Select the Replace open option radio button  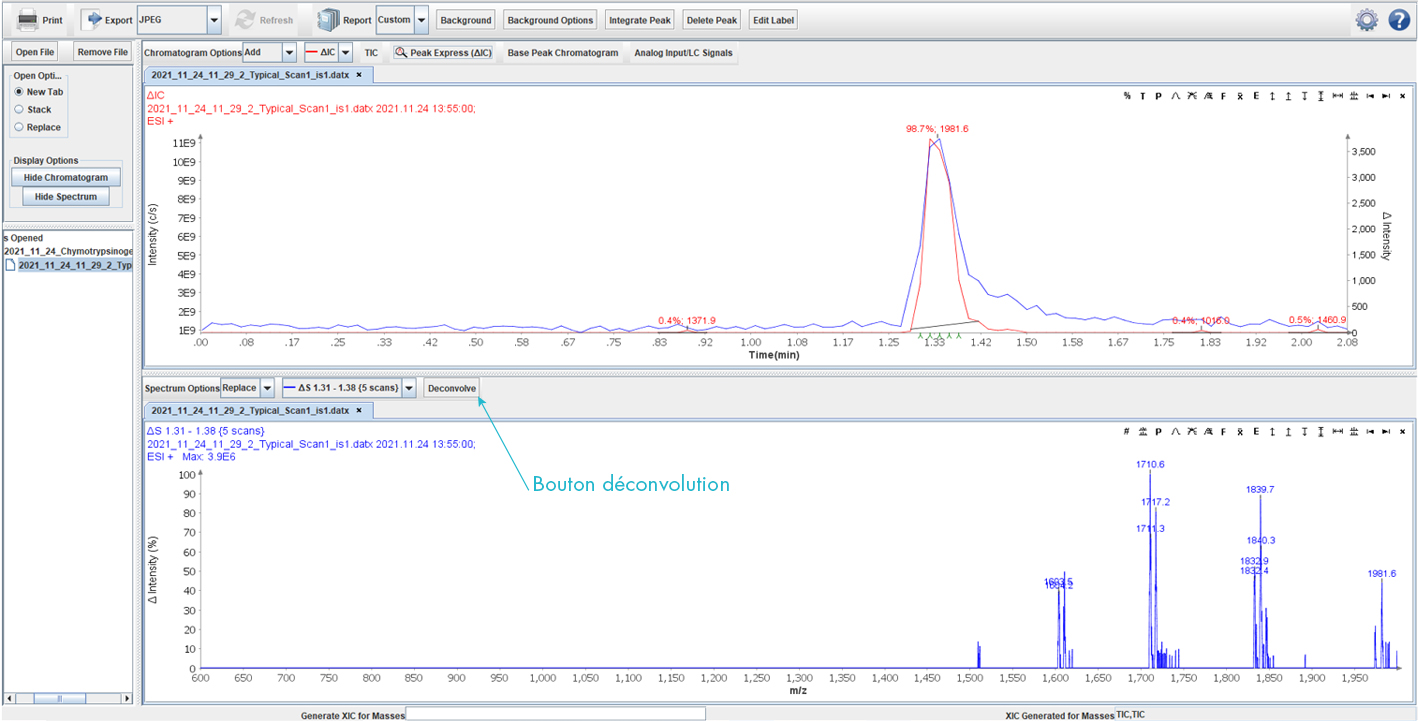pyautogui.click(x=19, y=127)
